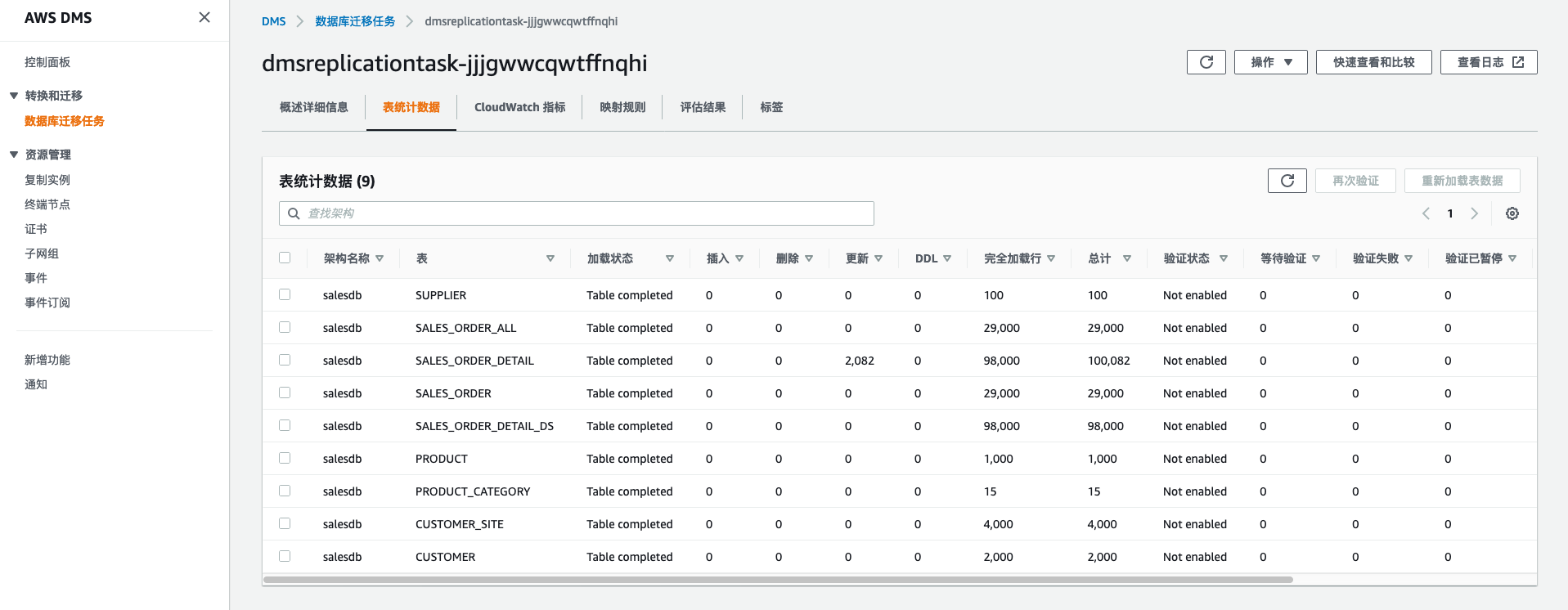Go to previous page of table statistics

tap(1426, 213)
